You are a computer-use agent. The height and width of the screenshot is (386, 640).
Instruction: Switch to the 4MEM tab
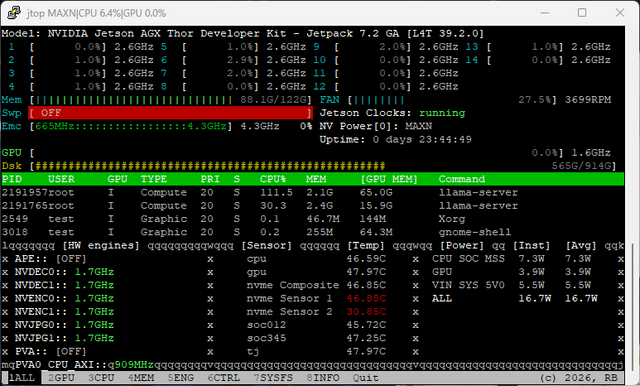coord(141,378)
